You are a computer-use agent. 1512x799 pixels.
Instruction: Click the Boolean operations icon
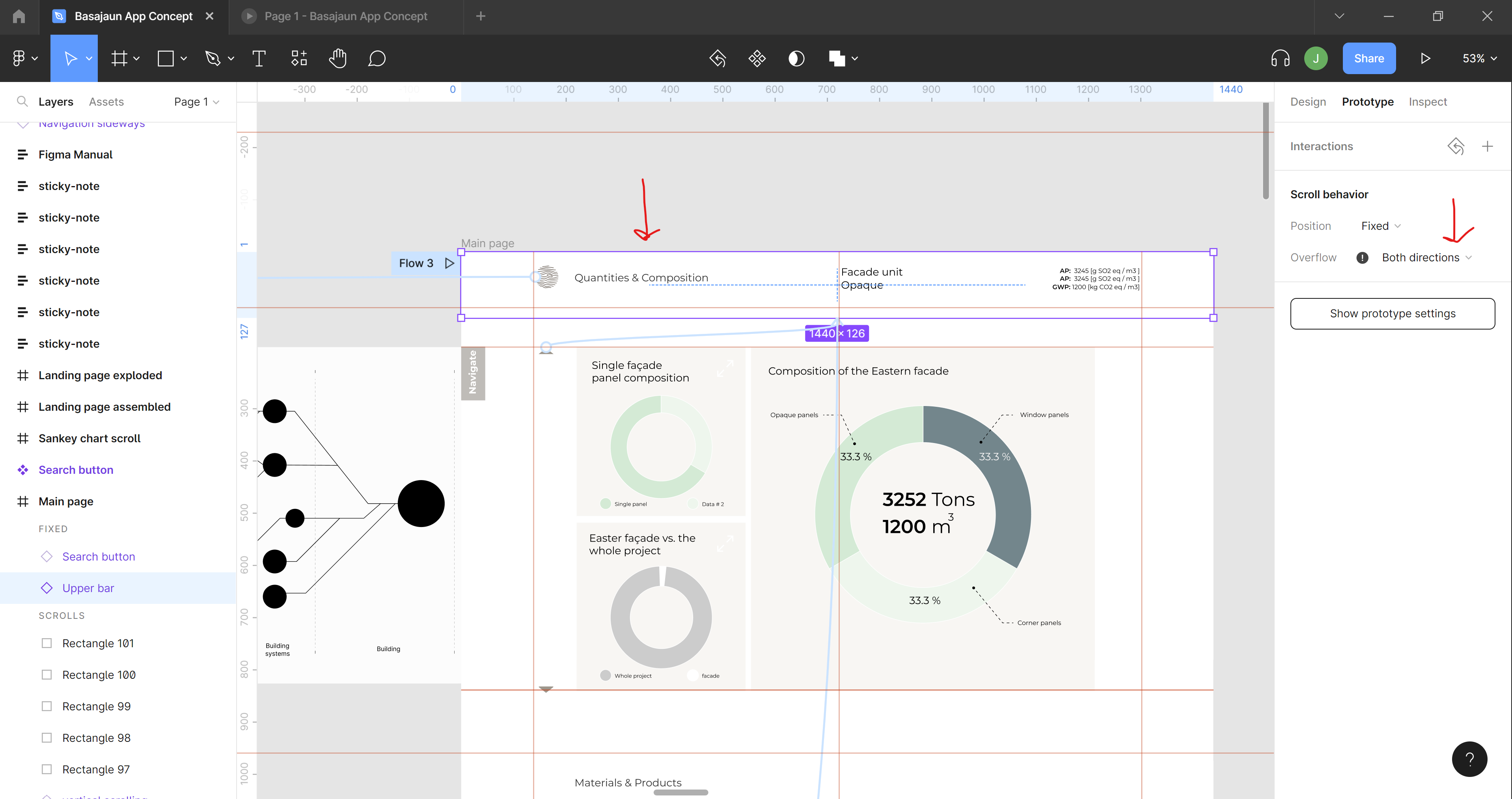(x=837, y=58)
